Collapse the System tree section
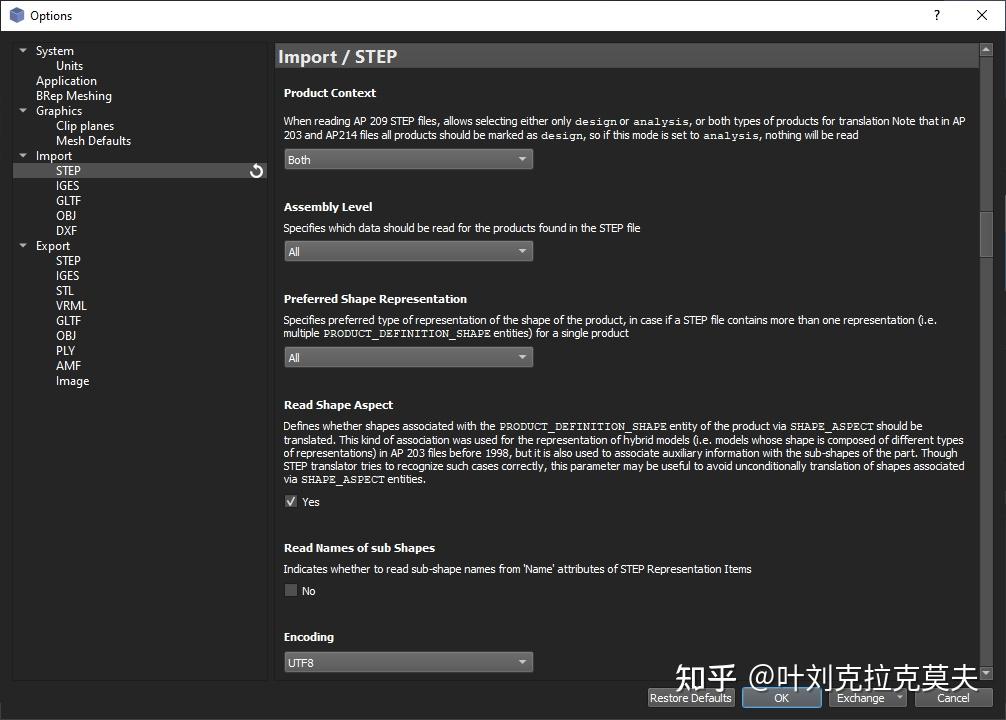 22,50
